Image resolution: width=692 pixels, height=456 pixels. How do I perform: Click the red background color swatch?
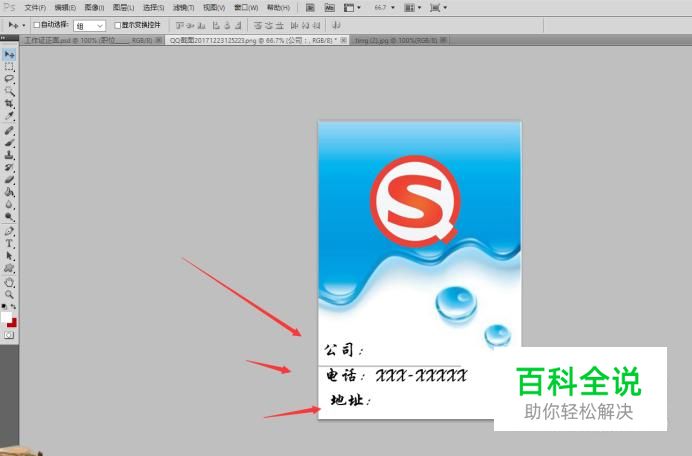tap(13, 323)
